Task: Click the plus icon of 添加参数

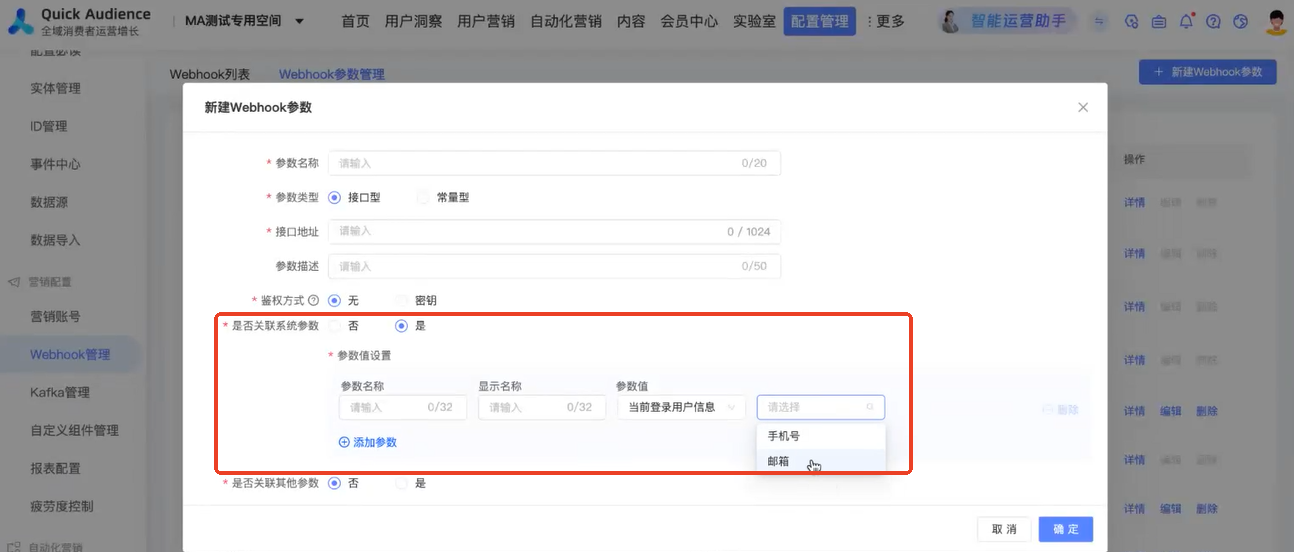Action: click(x=344, y=442)
